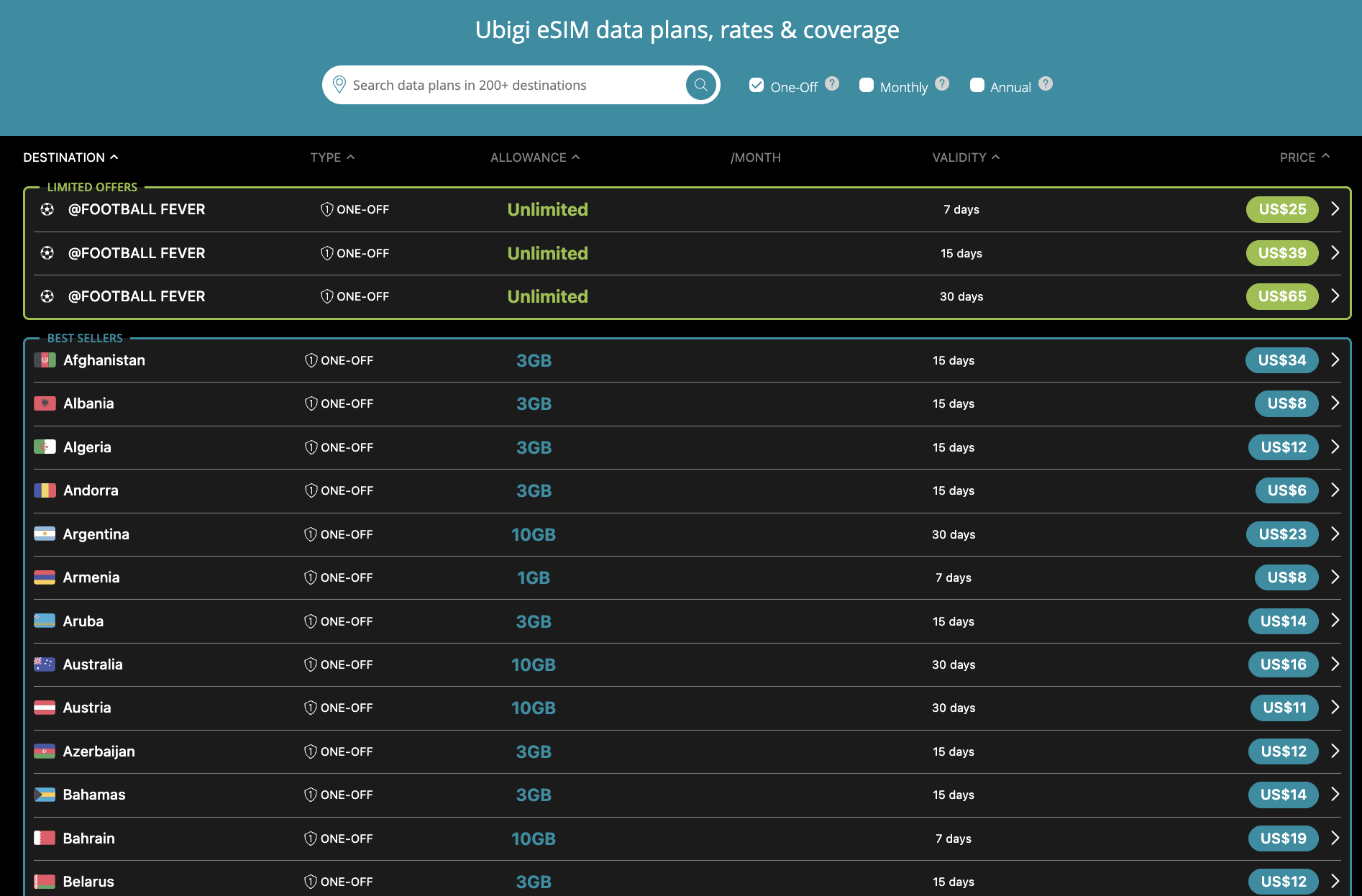The height and width of the screenshot is (896, 1362).
Task: Select the Australia US$16 price button
Action: [1283, 664]
